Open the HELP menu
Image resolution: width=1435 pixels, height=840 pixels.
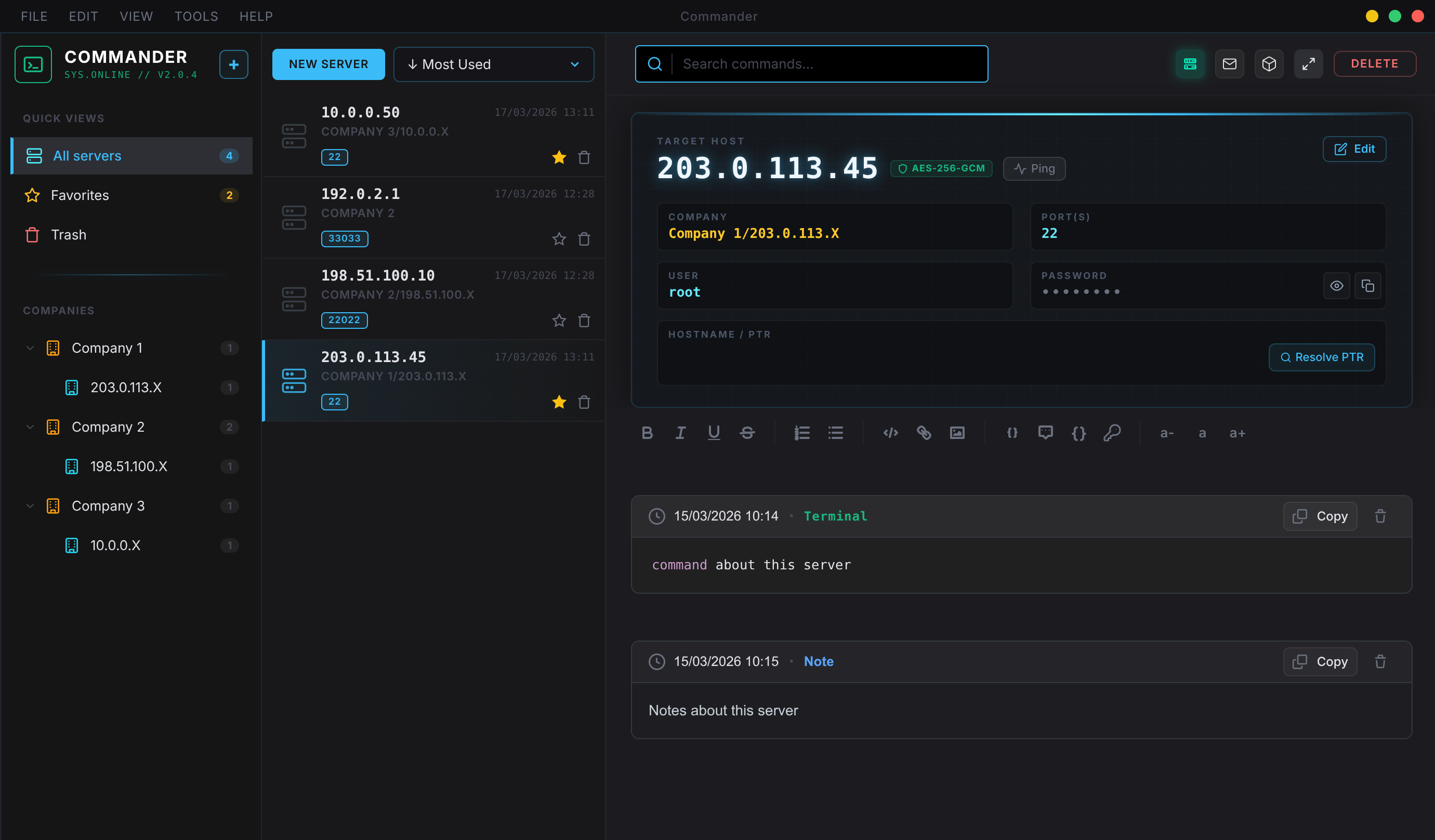pos(256,17)
